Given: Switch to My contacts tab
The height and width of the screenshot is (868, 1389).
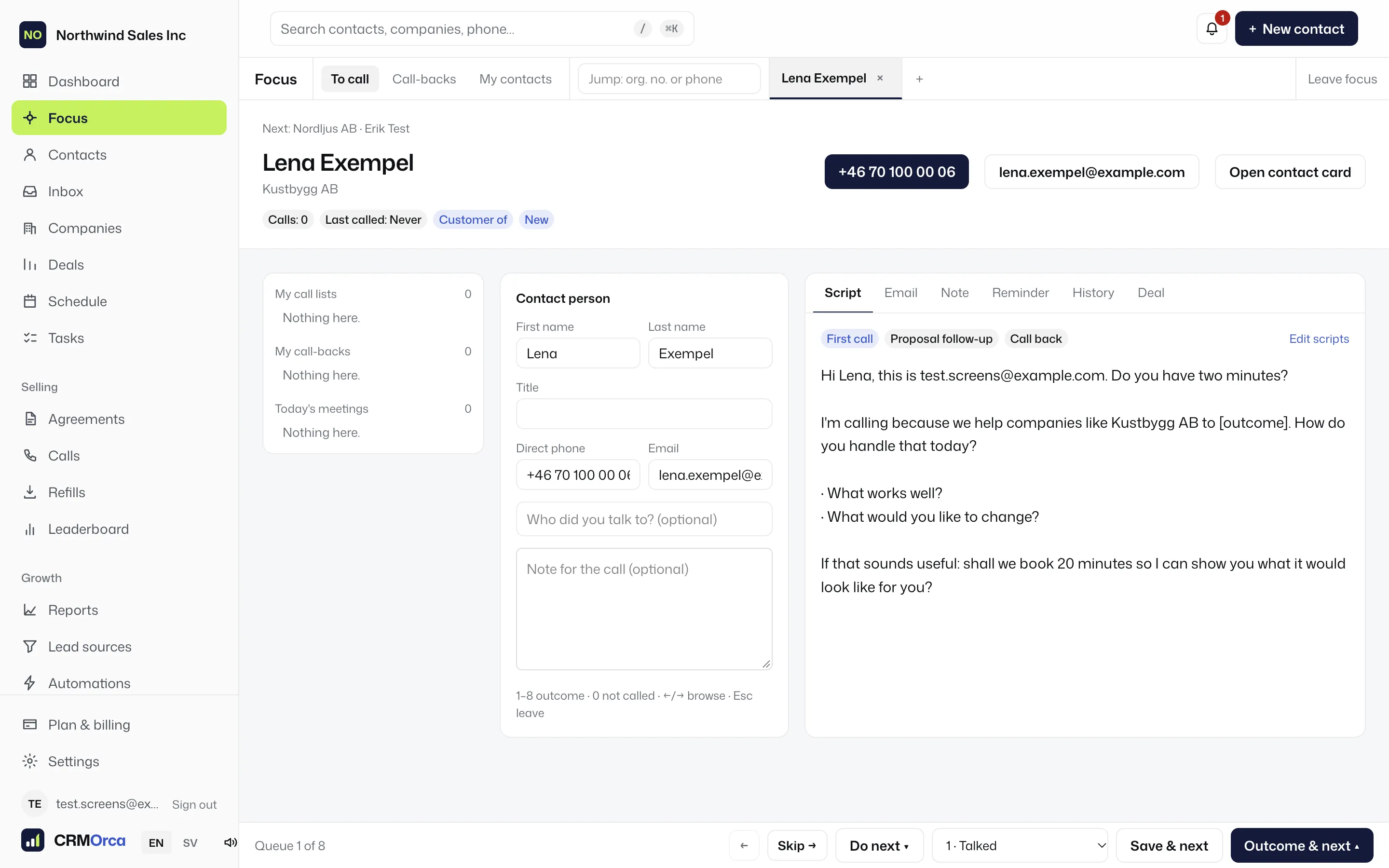Looking at the screenshot, I should (516, 79).
